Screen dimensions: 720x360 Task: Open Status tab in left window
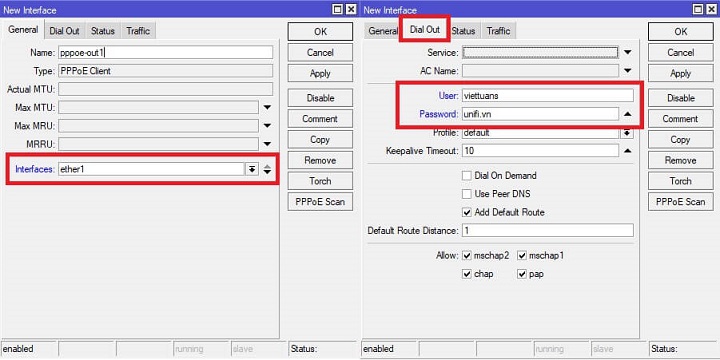pyautogui.click(x=102, y=31)
